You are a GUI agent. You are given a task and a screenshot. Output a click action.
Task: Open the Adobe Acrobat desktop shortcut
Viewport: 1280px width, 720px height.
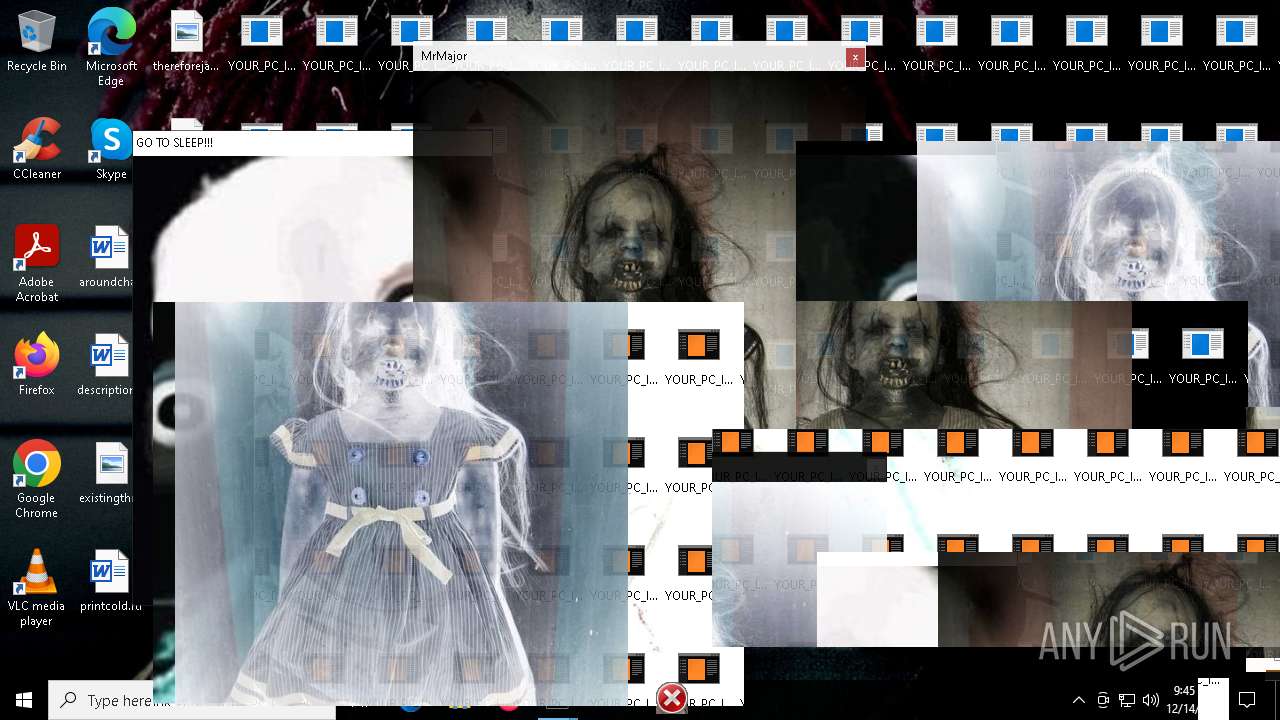(37, 264)
